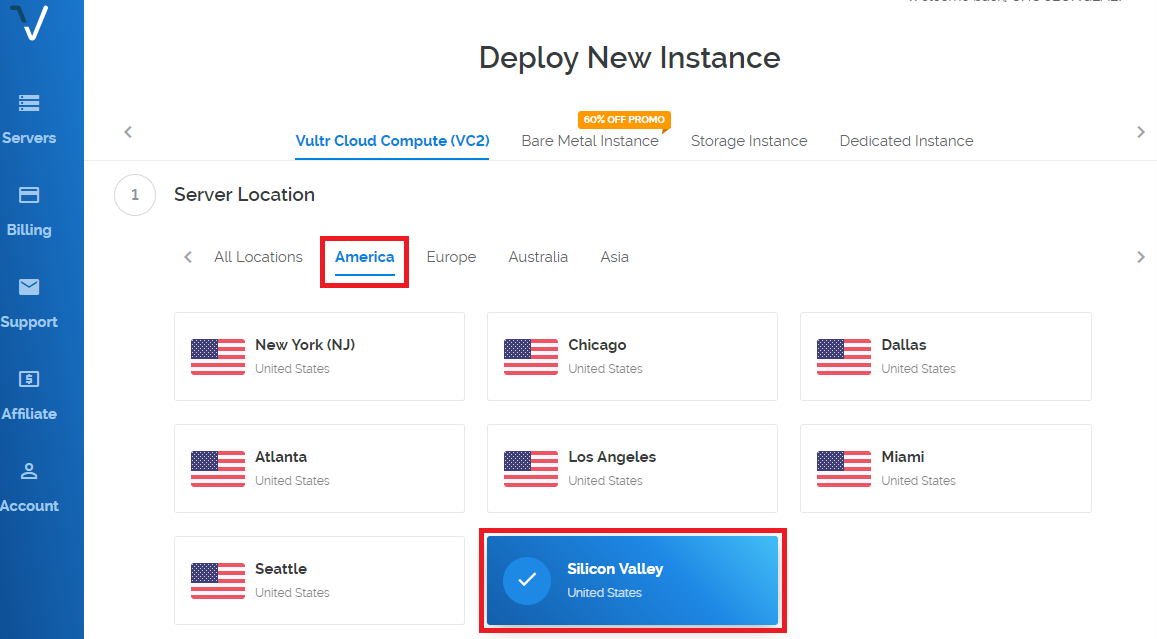Viewport: 1157px width, 639px height.
Task: Switch to Storage Instance tab
Action: tap(749, 141)
